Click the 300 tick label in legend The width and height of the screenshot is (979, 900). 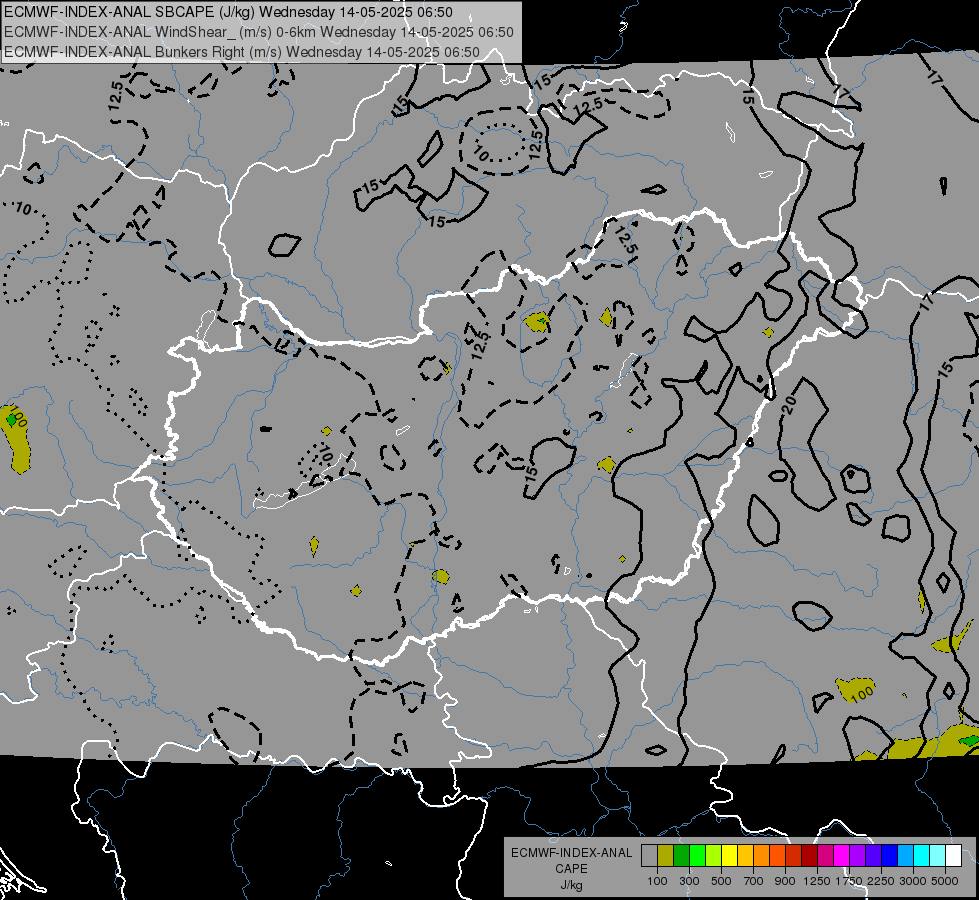(689, 881)
